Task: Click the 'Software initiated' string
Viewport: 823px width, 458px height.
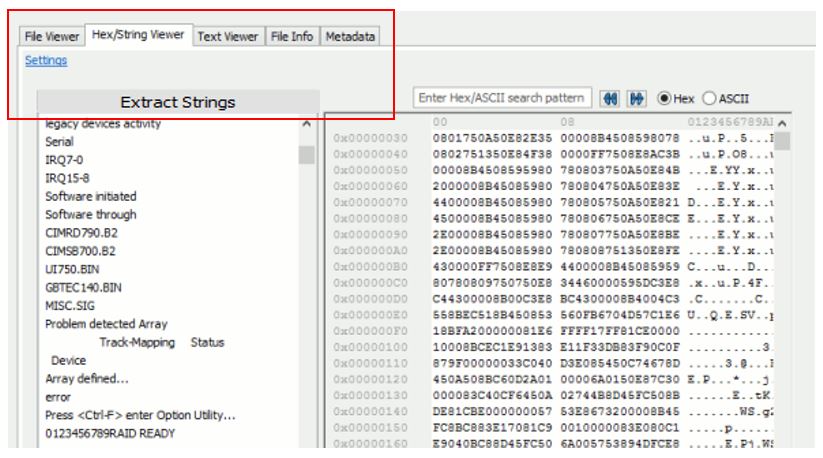Action: point(91,196)
